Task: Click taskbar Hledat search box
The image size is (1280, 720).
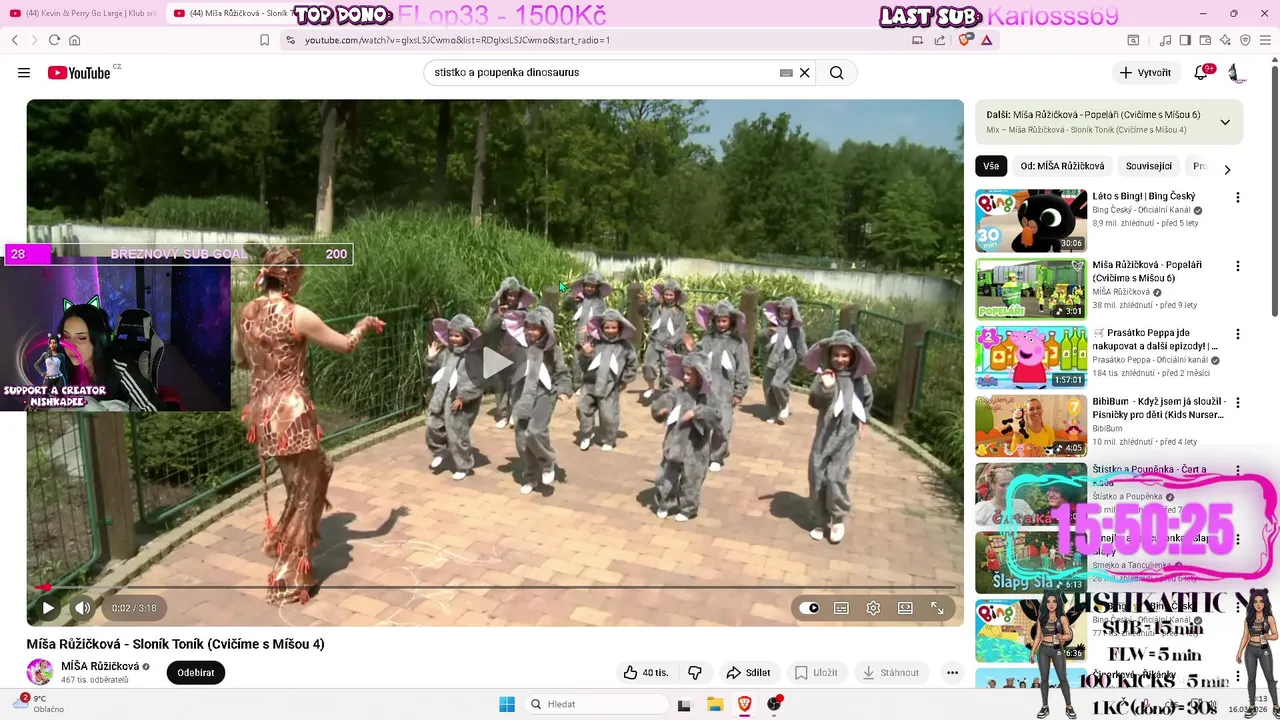Action: 596,704
